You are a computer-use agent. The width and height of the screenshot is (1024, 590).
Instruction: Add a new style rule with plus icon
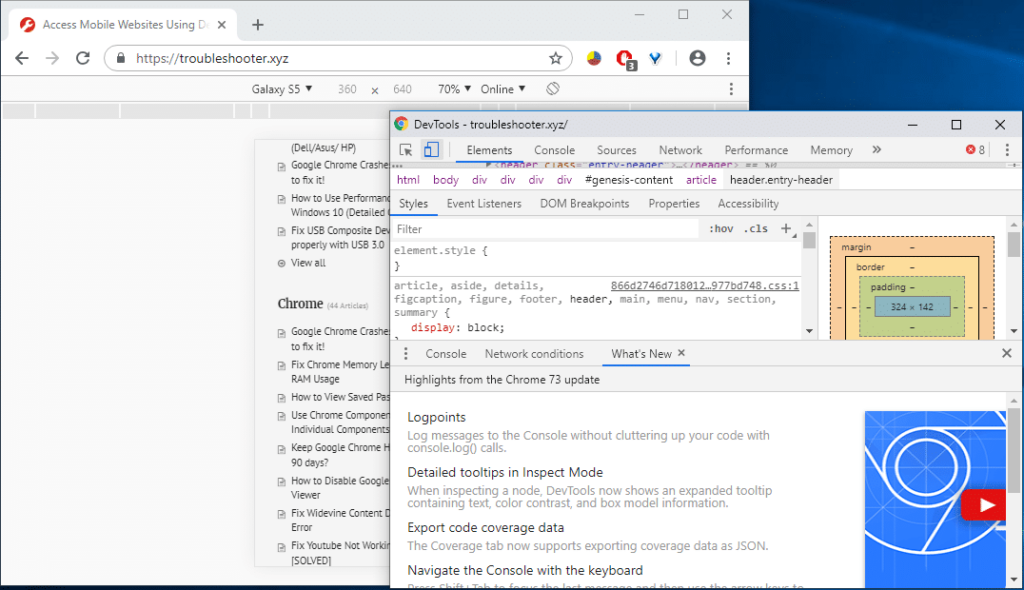click(786, 229)
